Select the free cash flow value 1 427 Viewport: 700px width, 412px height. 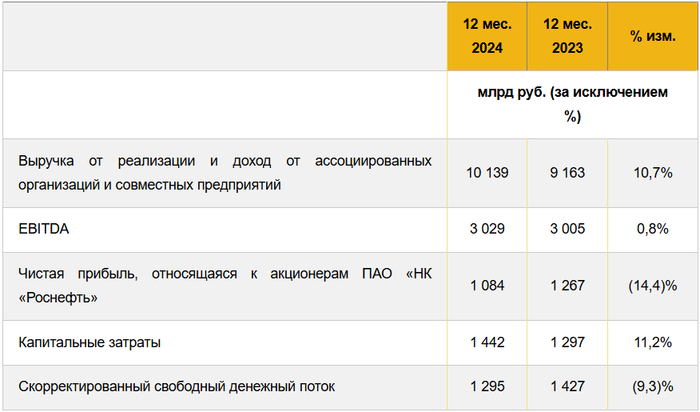pyautogui.click(x=568, y=386)
